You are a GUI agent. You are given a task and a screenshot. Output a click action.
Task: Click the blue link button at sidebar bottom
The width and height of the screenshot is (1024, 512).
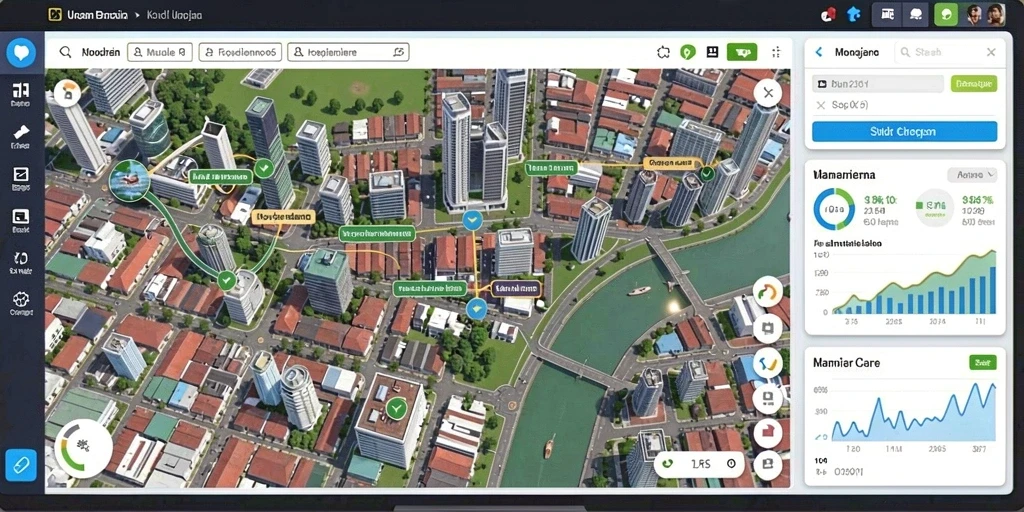[21, 465]
